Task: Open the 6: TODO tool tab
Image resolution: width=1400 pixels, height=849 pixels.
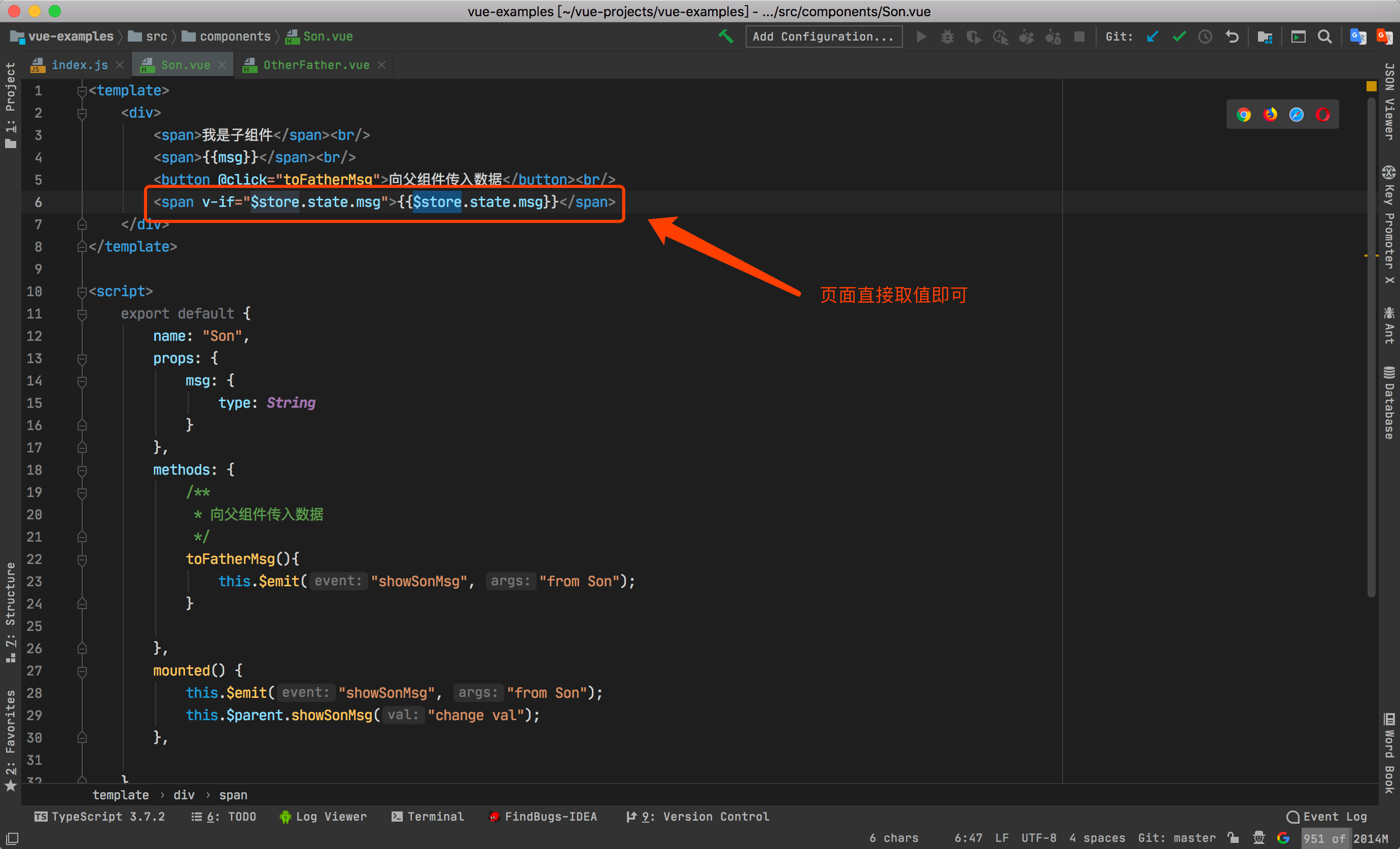Action: click(x=224, y=817)
